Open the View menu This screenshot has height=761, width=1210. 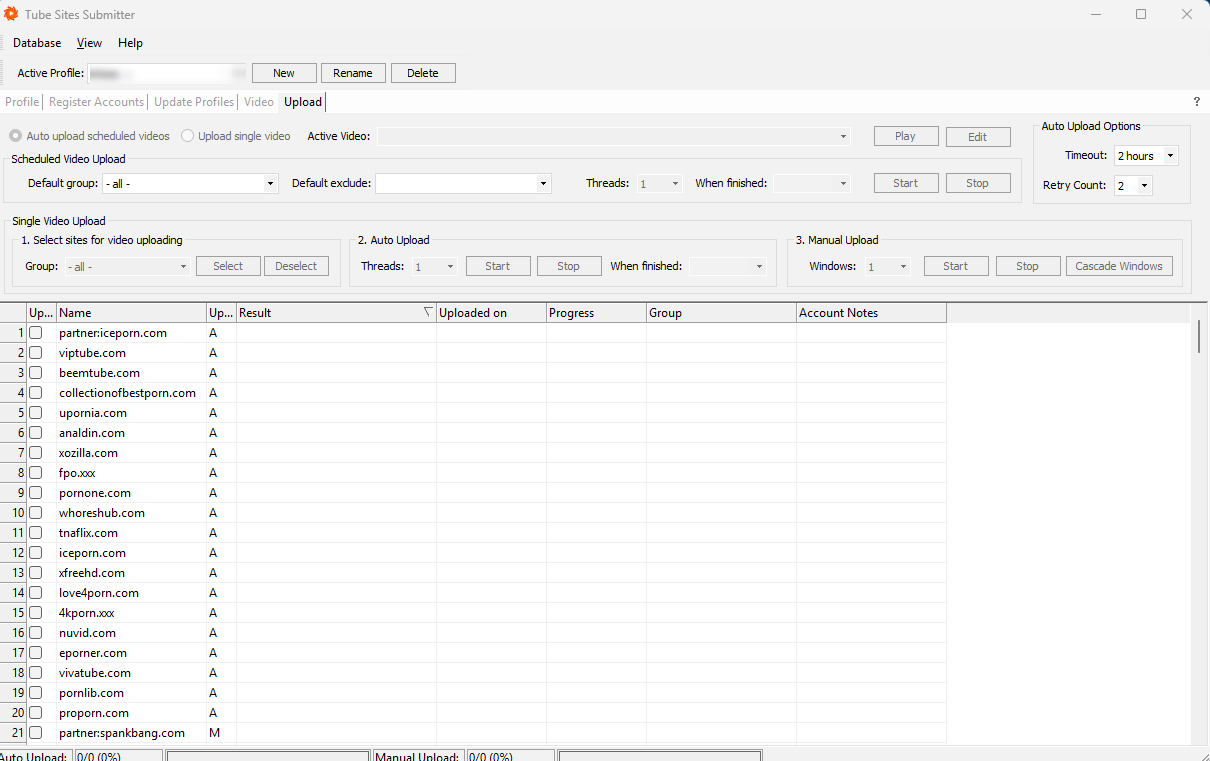(90, 43)
